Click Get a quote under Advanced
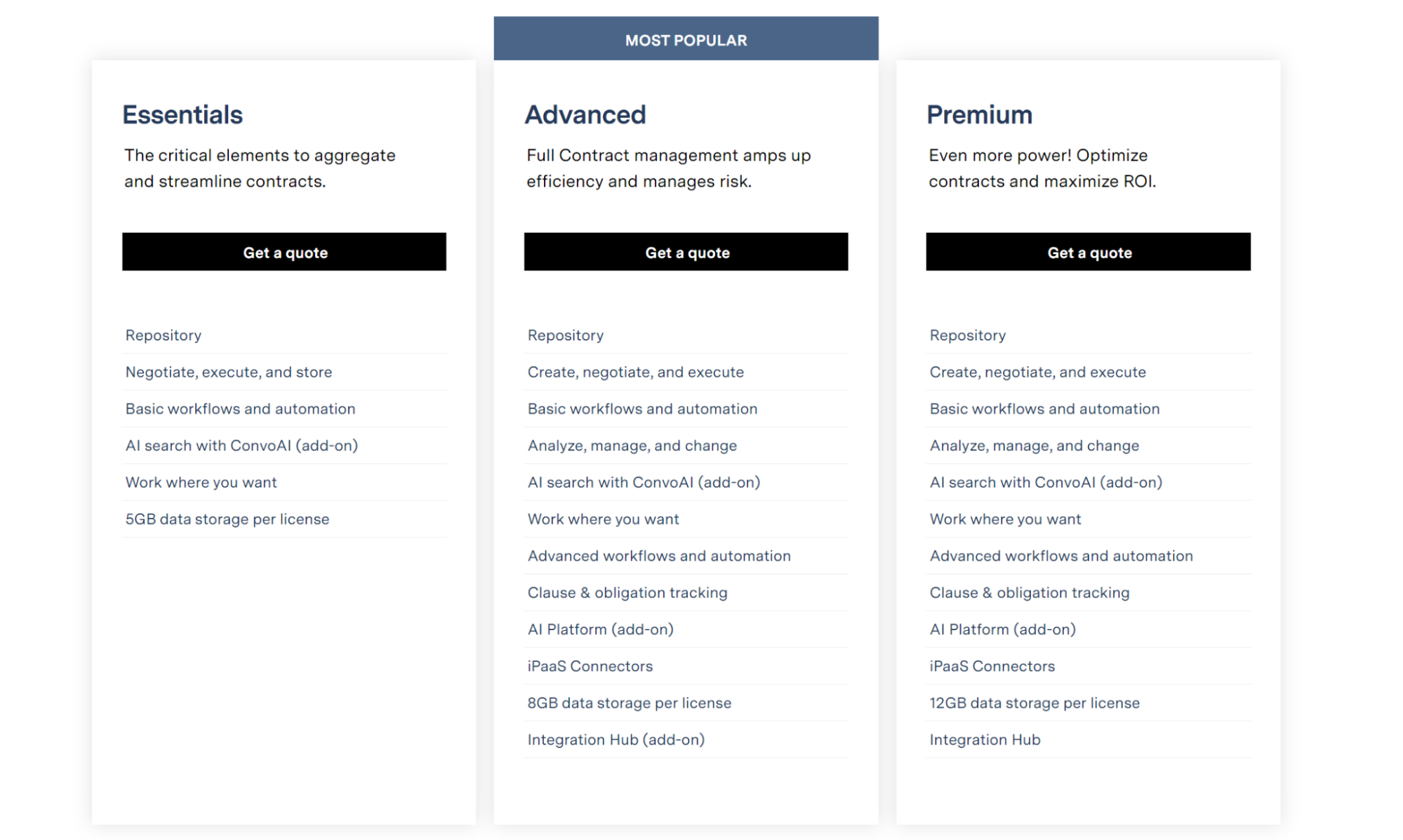The image size is (1403, 840). pos(686,252)
